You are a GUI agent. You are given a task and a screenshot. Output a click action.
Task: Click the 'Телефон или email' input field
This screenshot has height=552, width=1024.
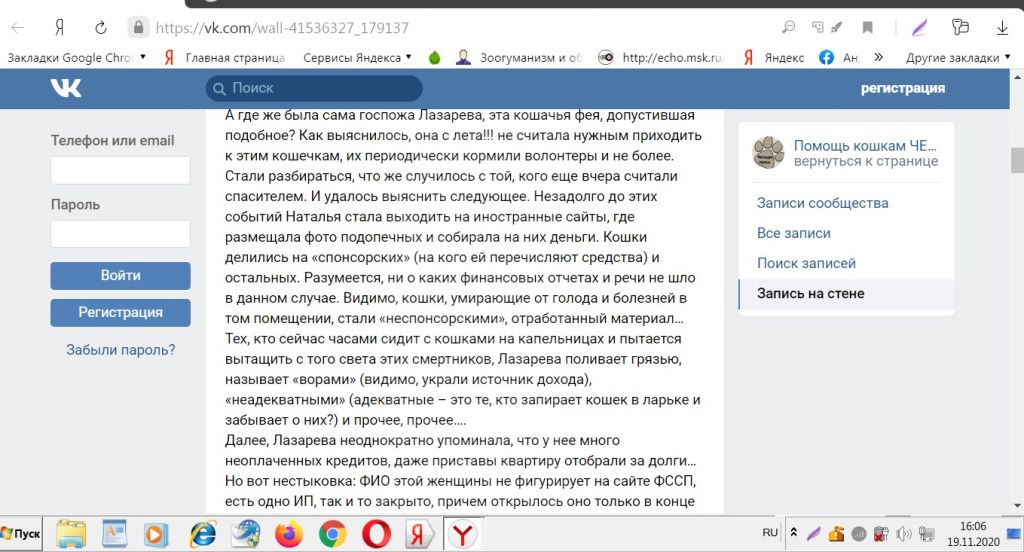pyautogui.click(x=120, y=170)
